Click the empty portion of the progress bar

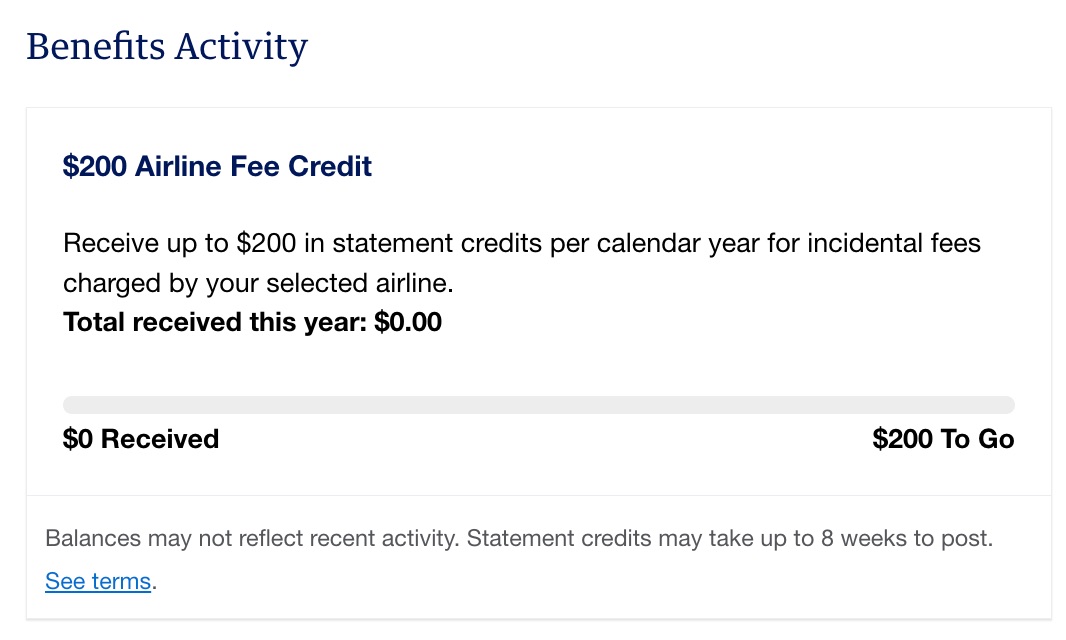[700, 404]
